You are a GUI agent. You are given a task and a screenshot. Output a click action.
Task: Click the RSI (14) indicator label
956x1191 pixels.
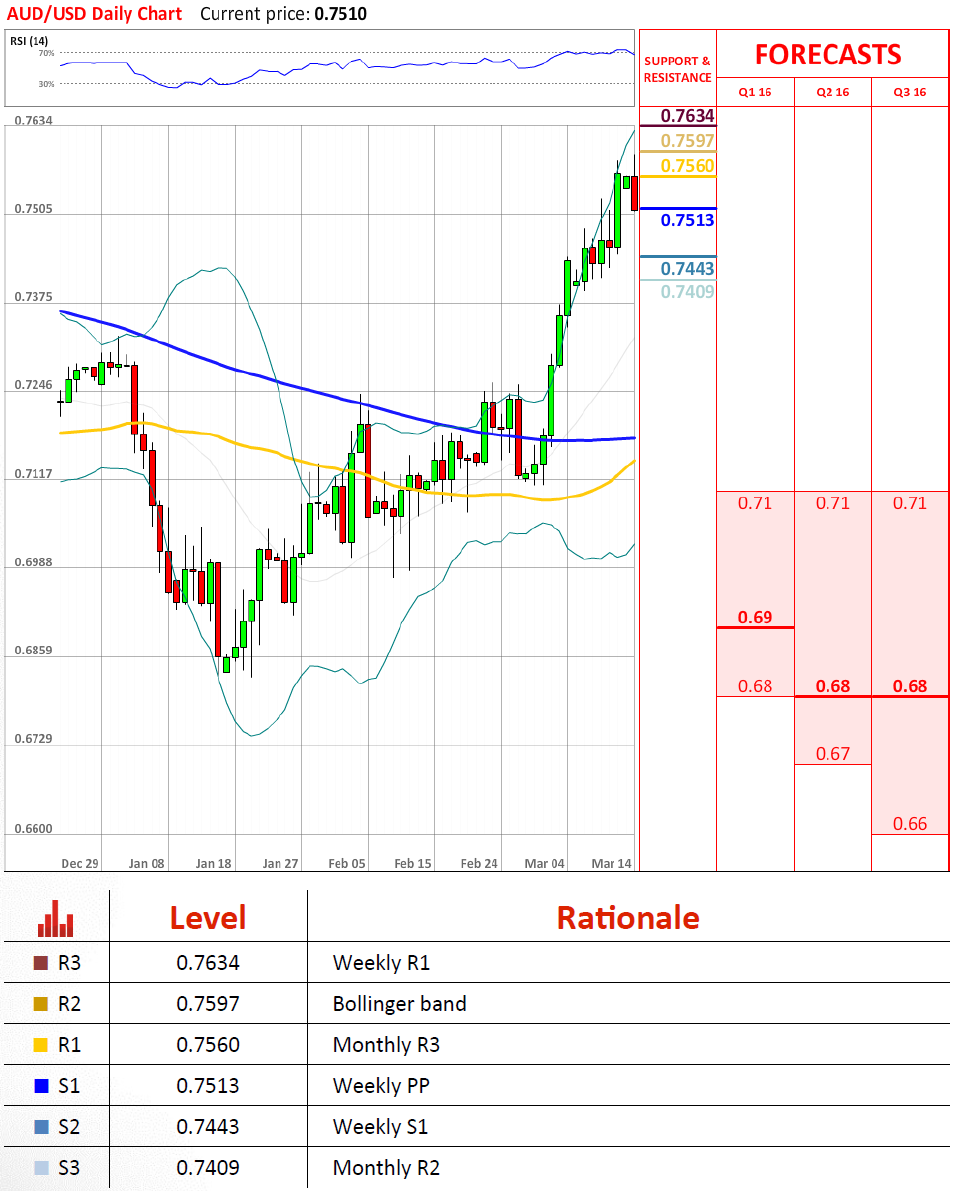pos(29,41)
